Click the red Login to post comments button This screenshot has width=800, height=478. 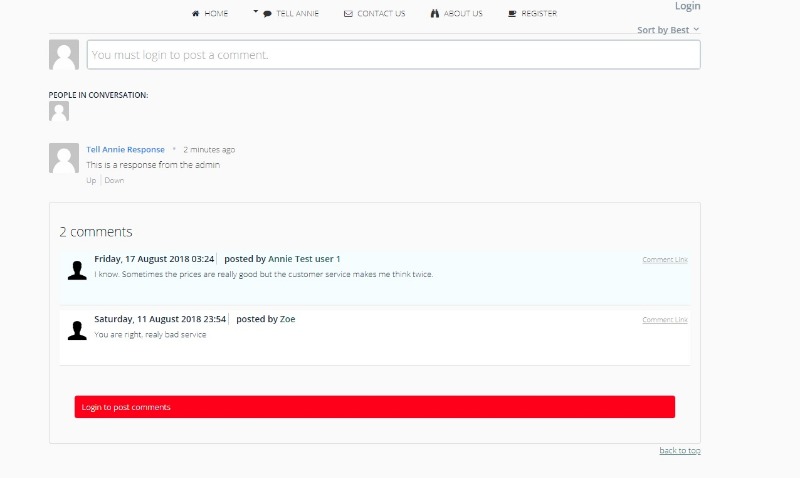pos(374,407)
